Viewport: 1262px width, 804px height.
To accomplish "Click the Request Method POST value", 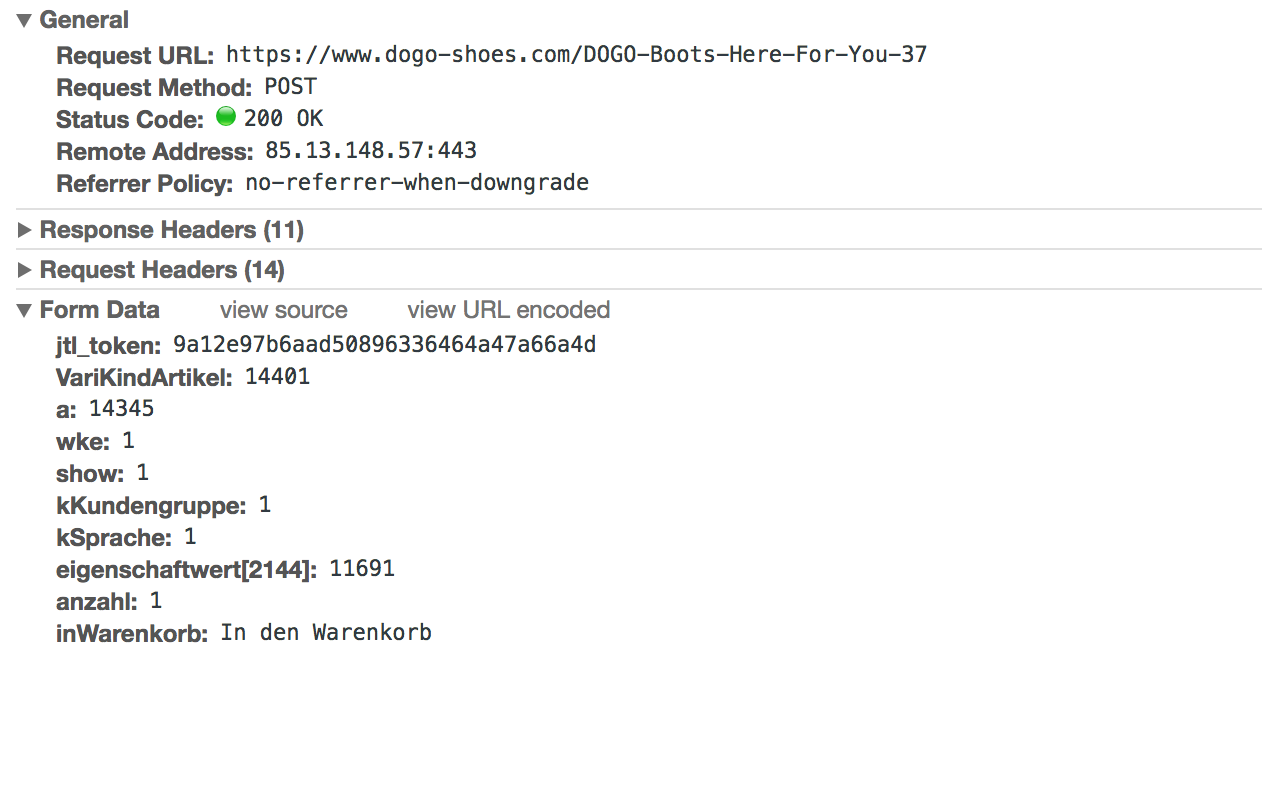I will point(290,86).
